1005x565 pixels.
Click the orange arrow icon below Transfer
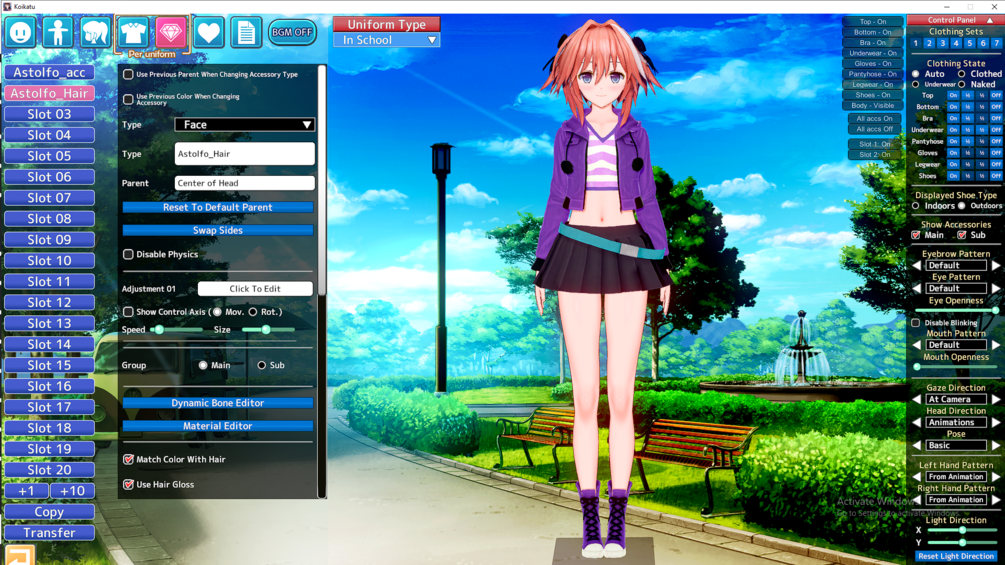(20, 555)
